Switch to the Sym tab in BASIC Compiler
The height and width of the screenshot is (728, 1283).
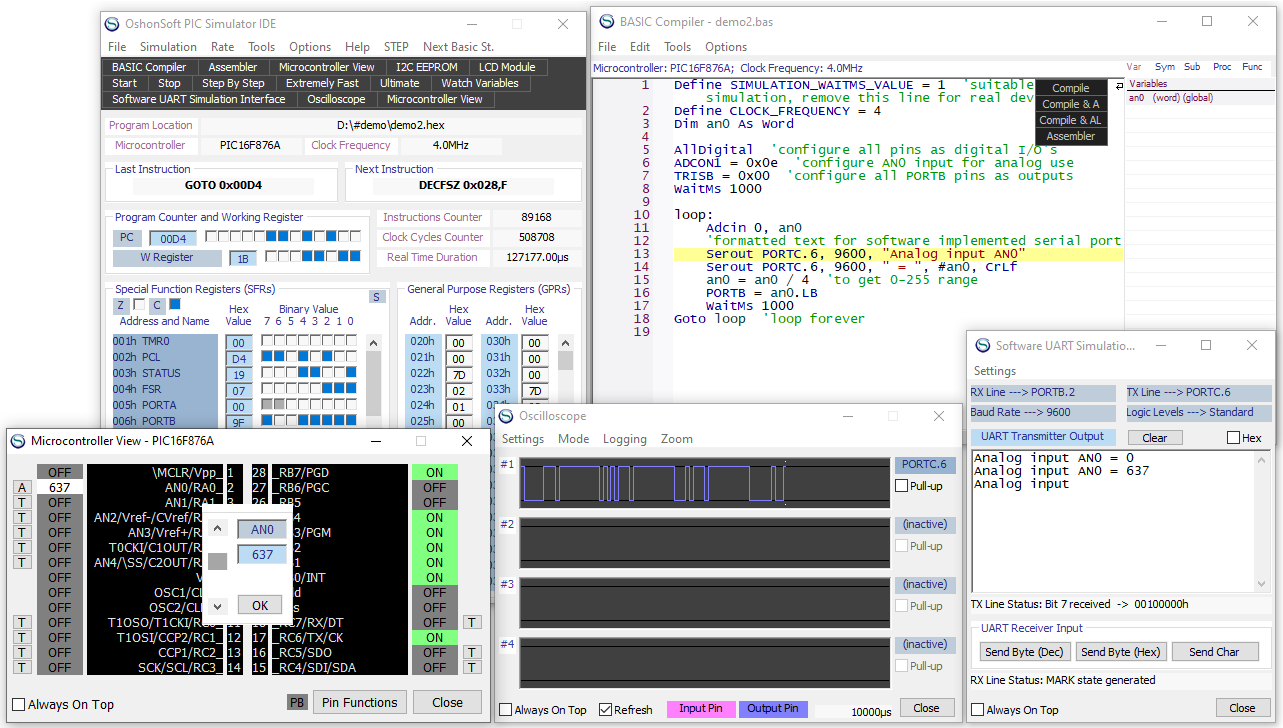click(x=1165, y=67)
